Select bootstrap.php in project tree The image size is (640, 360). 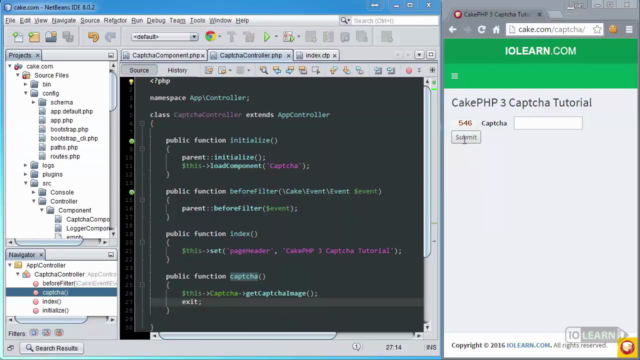69,129
